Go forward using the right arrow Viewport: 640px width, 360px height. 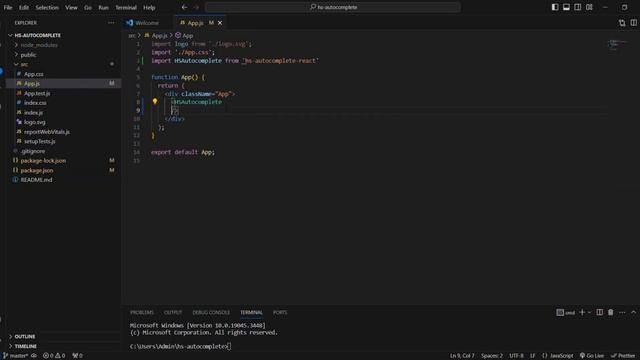pyautogui.click(x=196, y=7)
